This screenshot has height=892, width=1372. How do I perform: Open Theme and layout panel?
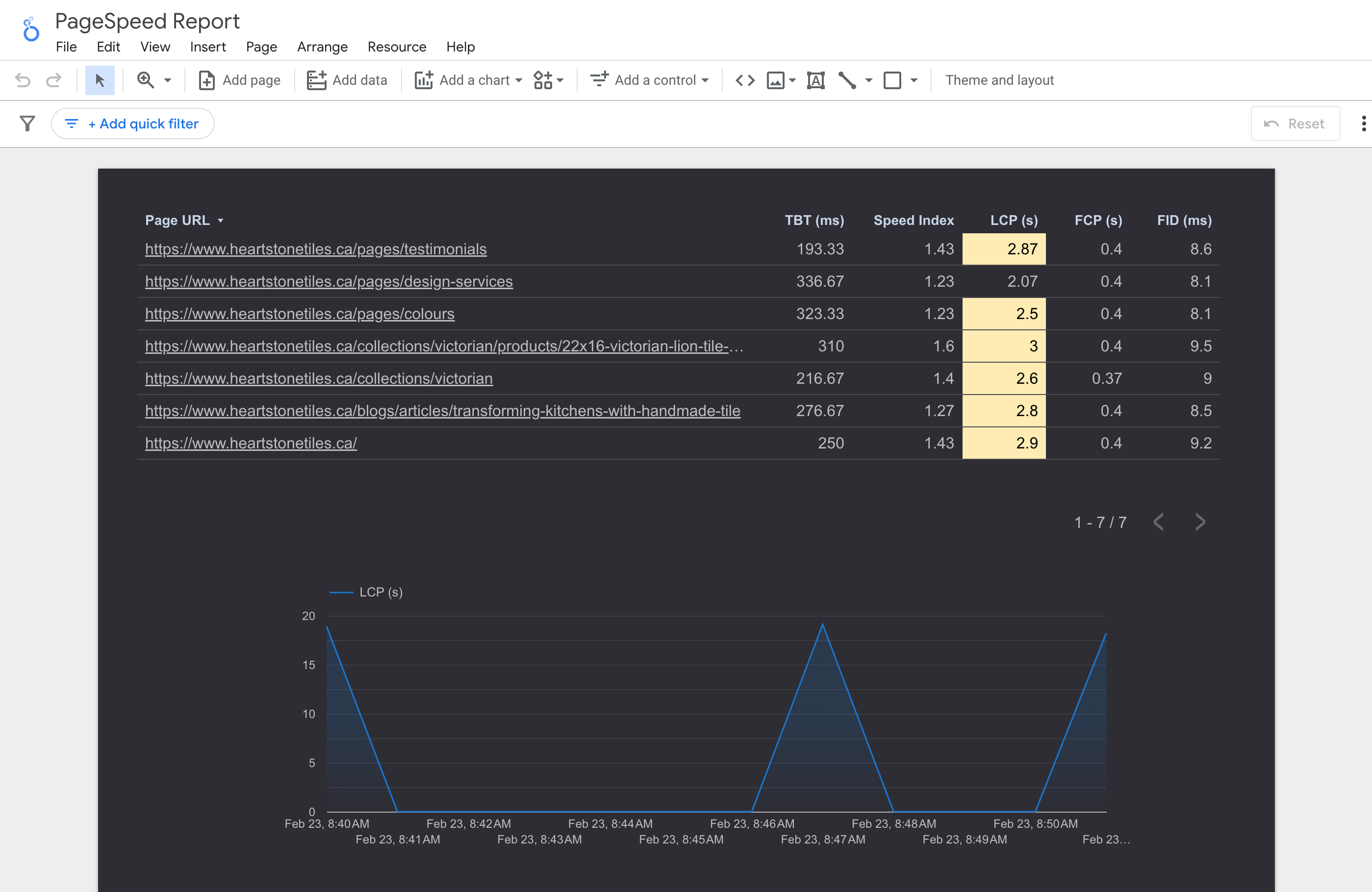pos(999,80)
